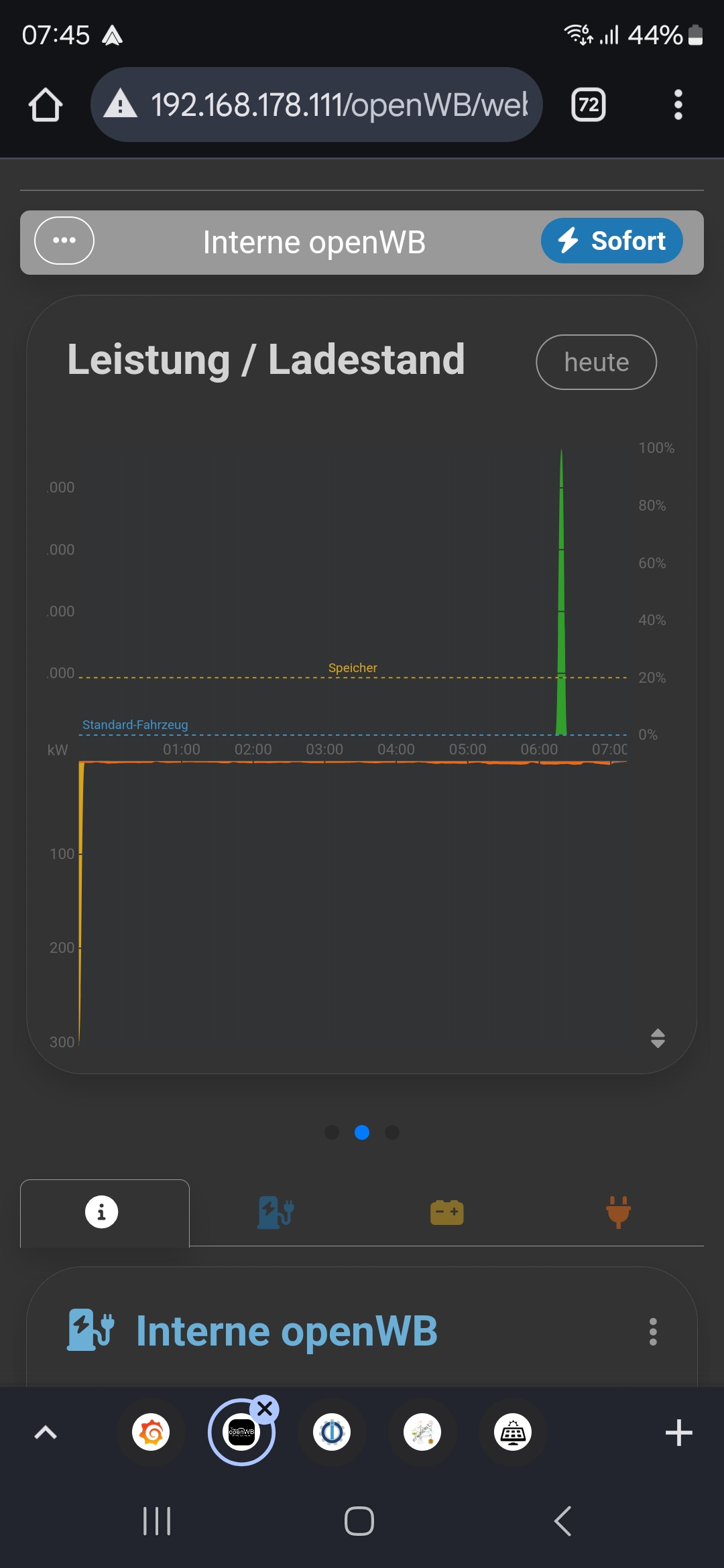Switch to the info tab
Screen dimensions: 724x1568
[105, 1213]
